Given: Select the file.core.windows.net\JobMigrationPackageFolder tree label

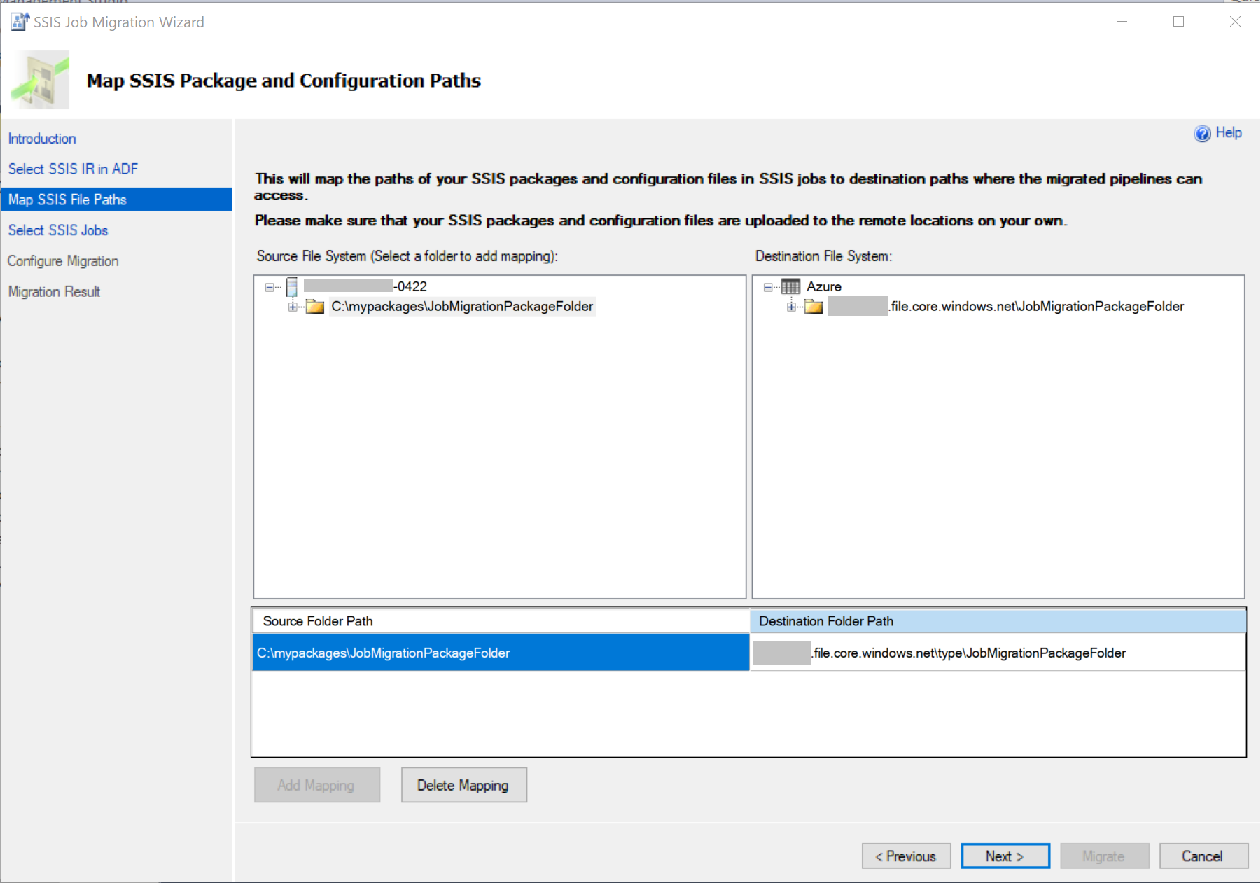Looking at the screenshot, I should point(1006,307).
